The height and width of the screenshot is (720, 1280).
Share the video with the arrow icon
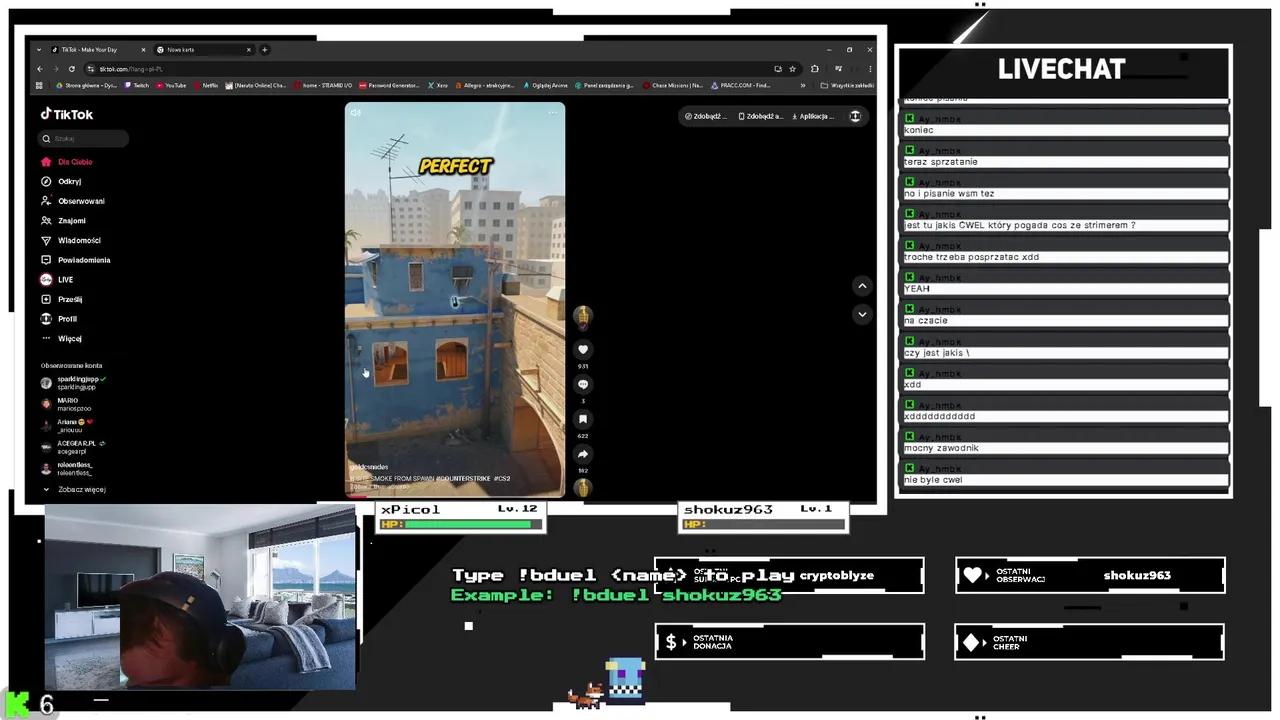pos(583,454)
